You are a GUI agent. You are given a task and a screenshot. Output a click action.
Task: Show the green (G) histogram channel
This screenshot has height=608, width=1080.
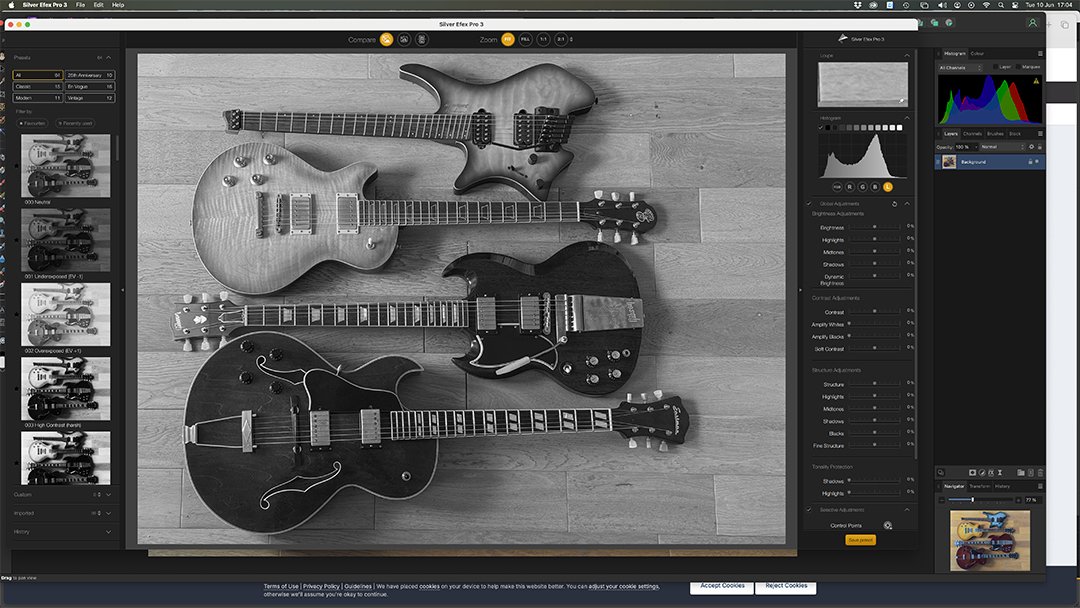(862, 187)
